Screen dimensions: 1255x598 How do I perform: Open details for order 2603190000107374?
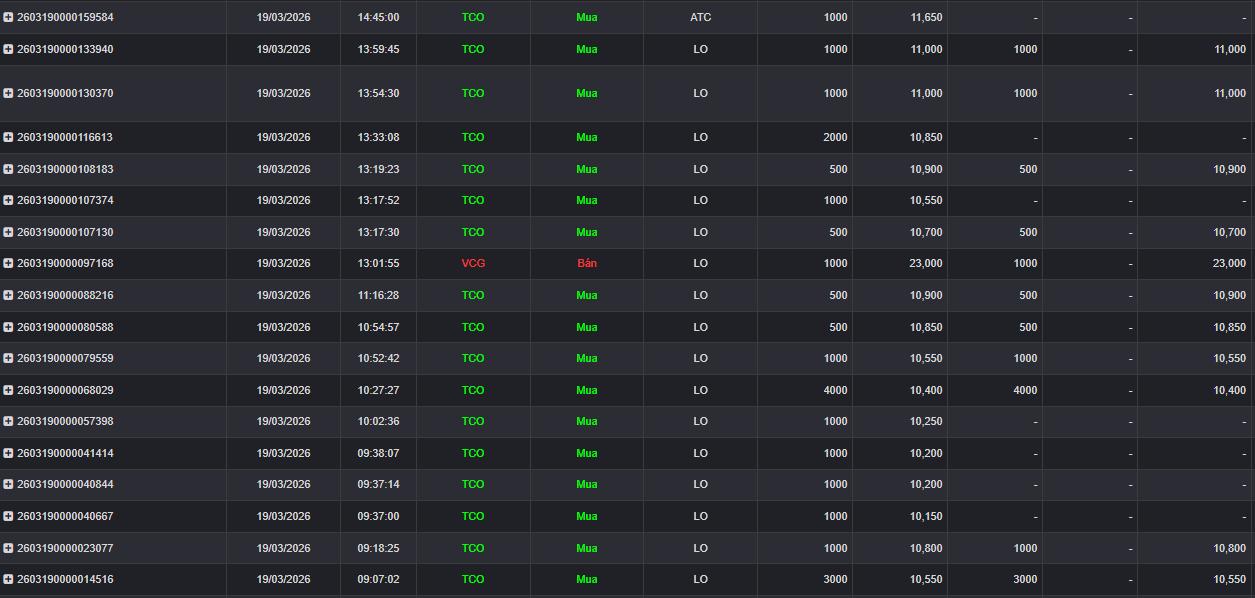coord(8,200)
